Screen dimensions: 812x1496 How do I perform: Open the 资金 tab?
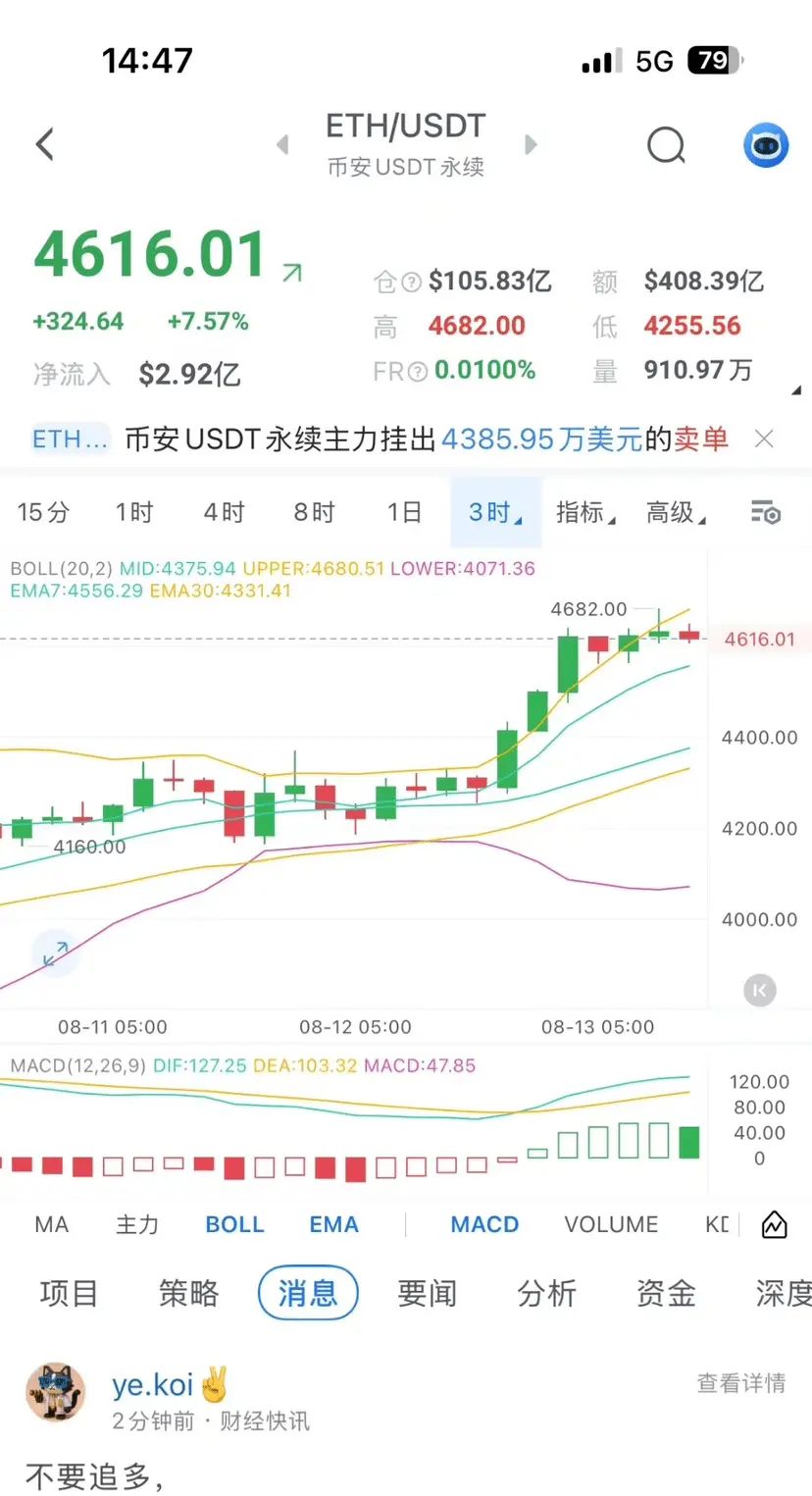pos(666,1294)
